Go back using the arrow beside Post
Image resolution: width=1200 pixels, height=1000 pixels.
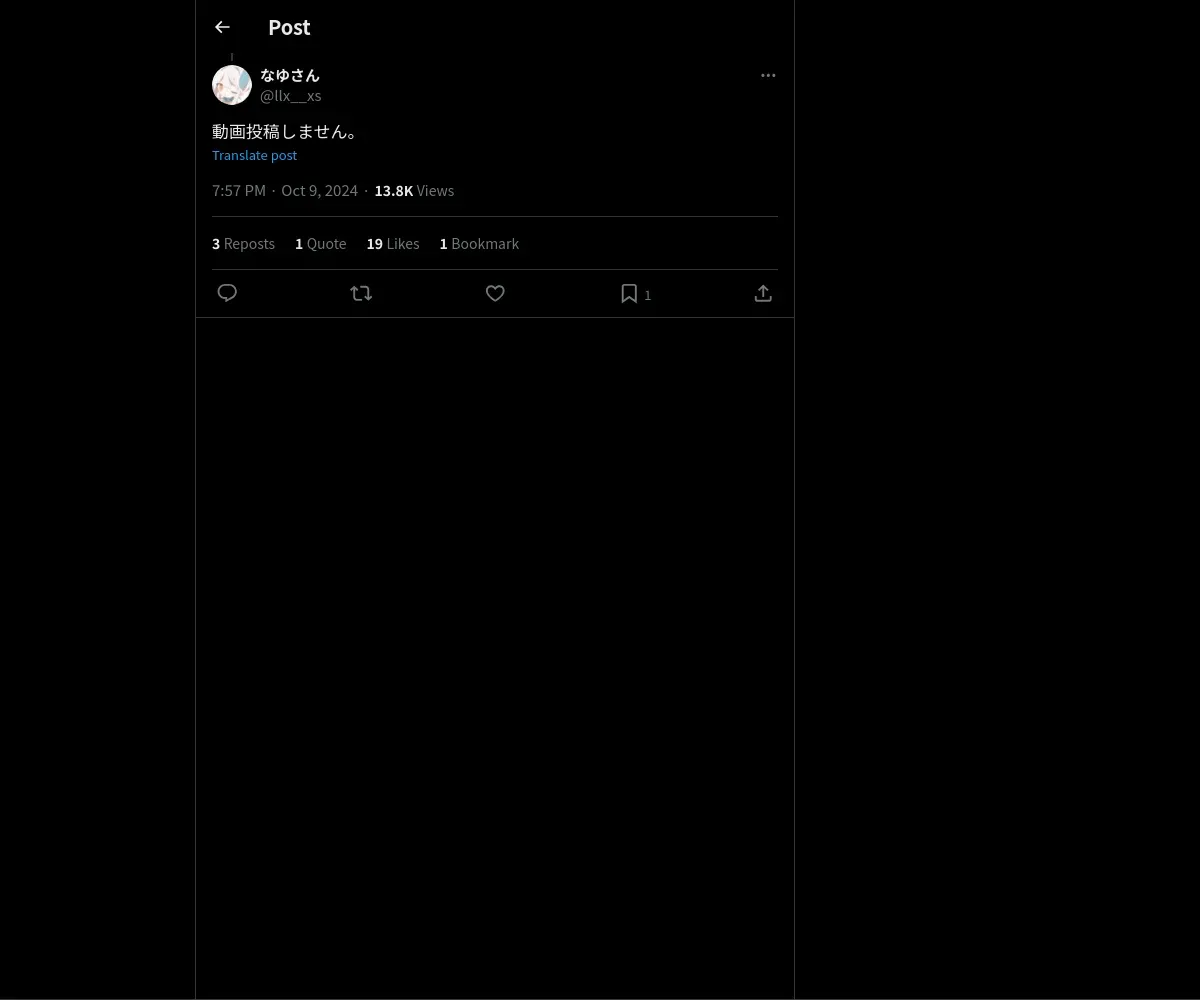pos(222,27)
